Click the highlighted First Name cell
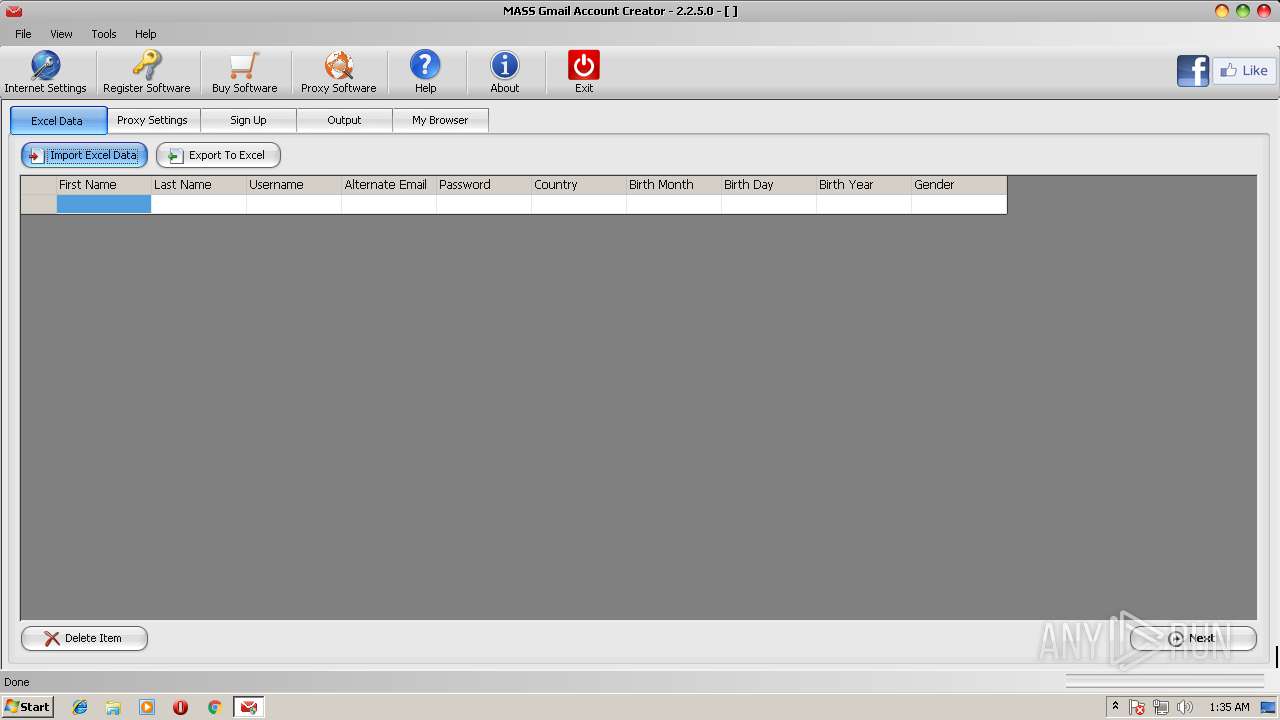The image size is (1280, 720). [x=103, y=204]
